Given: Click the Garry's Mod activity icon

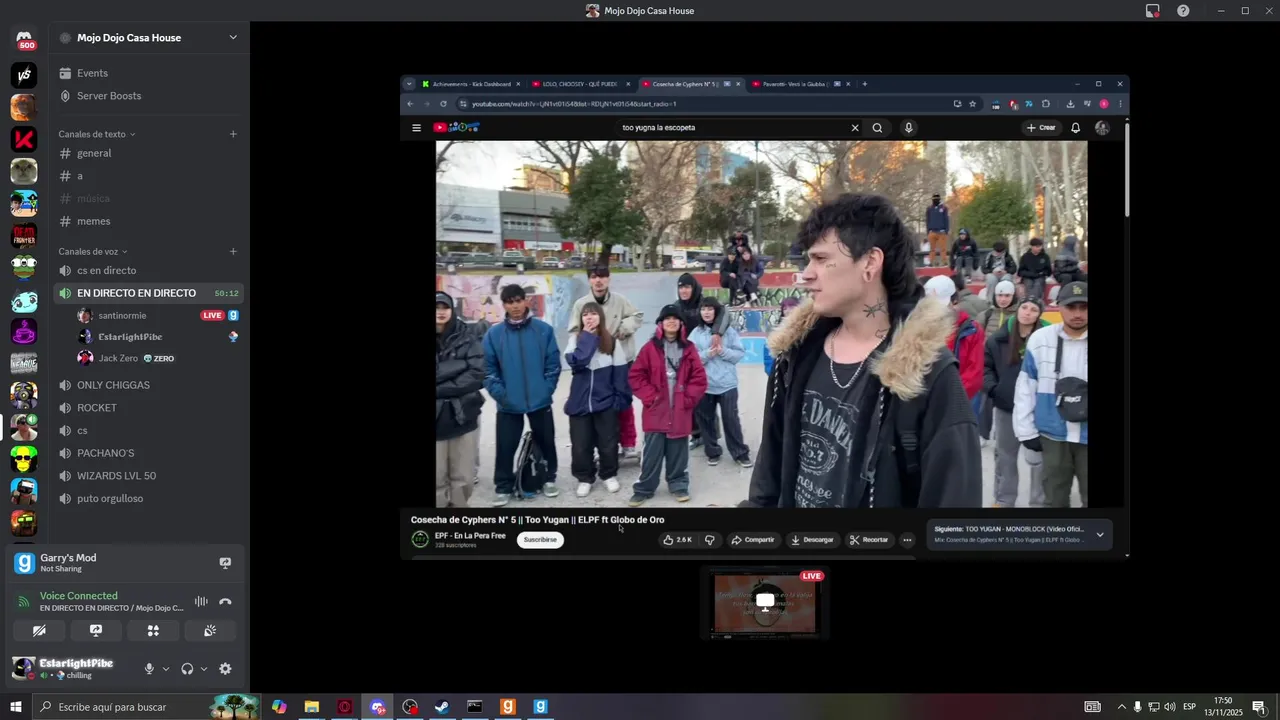Looking at the screenshot, I should (x=24, y=563).
